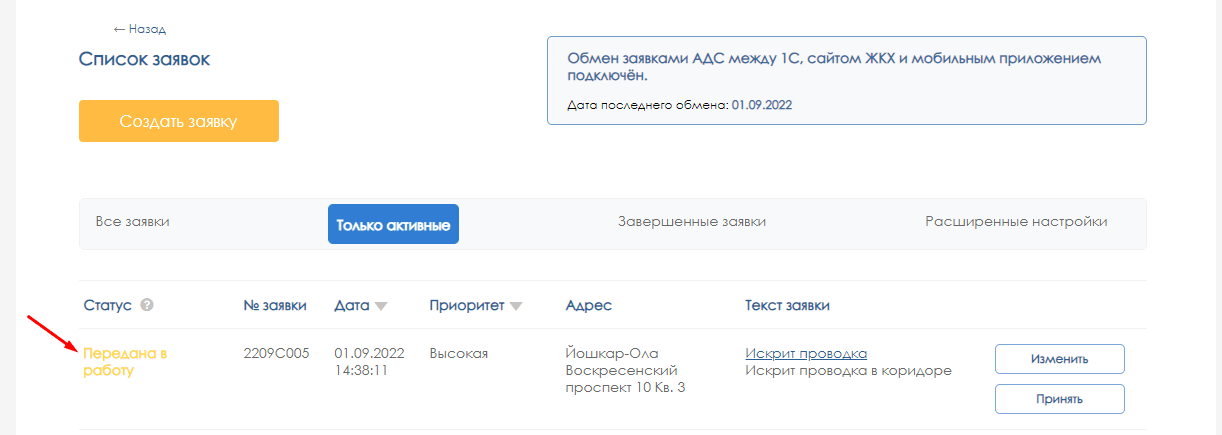
Task: Click the Передана в работу status
Action: tap(124, 362)
